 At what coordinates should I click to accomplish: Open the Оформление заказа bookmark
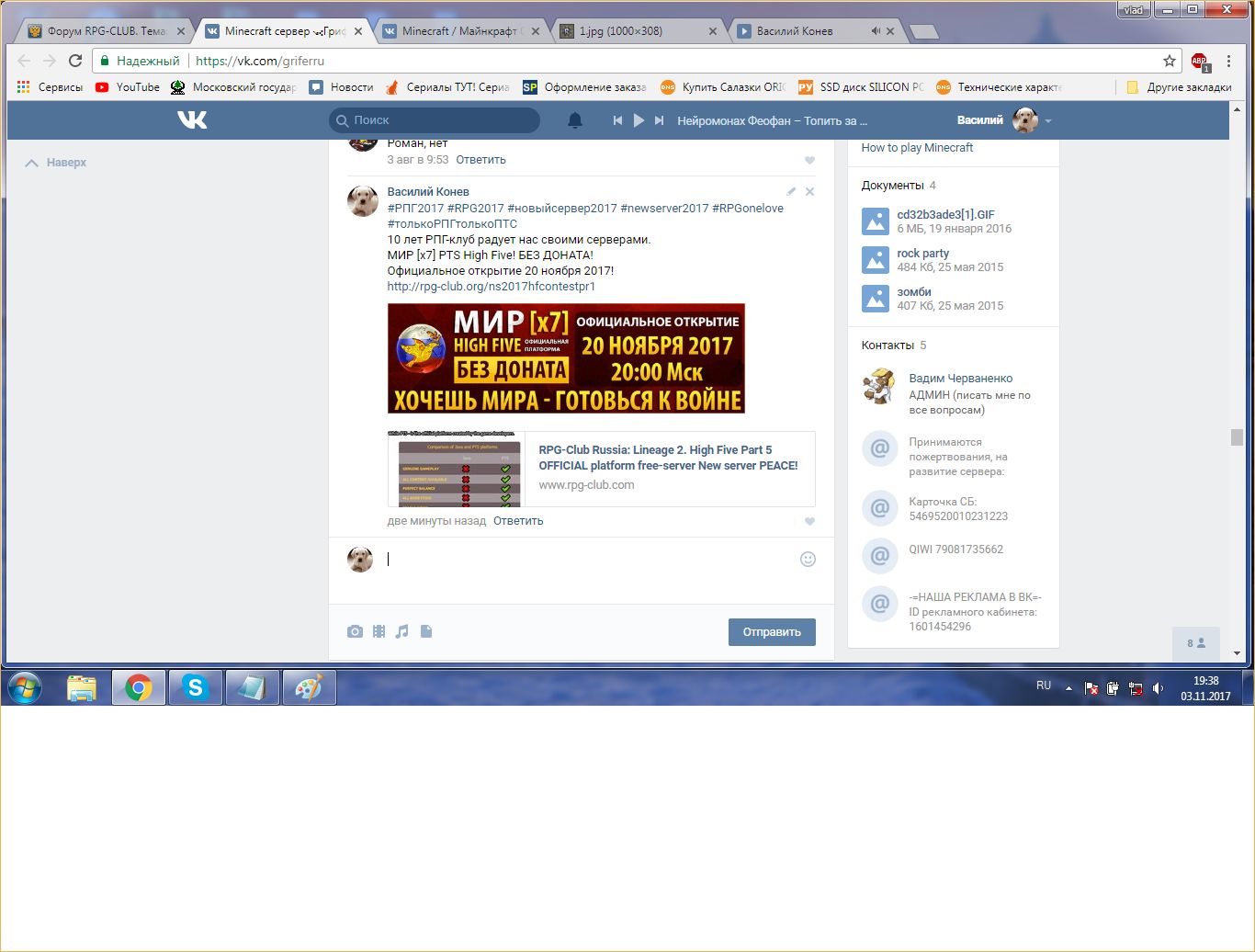(x=584, y=87)
